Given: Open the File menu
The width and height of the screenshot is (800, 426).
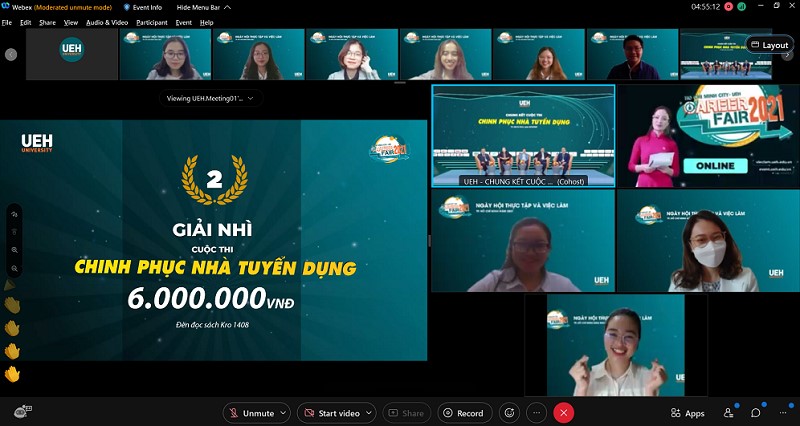Looking at the screenshot, I should click(x=7, y=22).
